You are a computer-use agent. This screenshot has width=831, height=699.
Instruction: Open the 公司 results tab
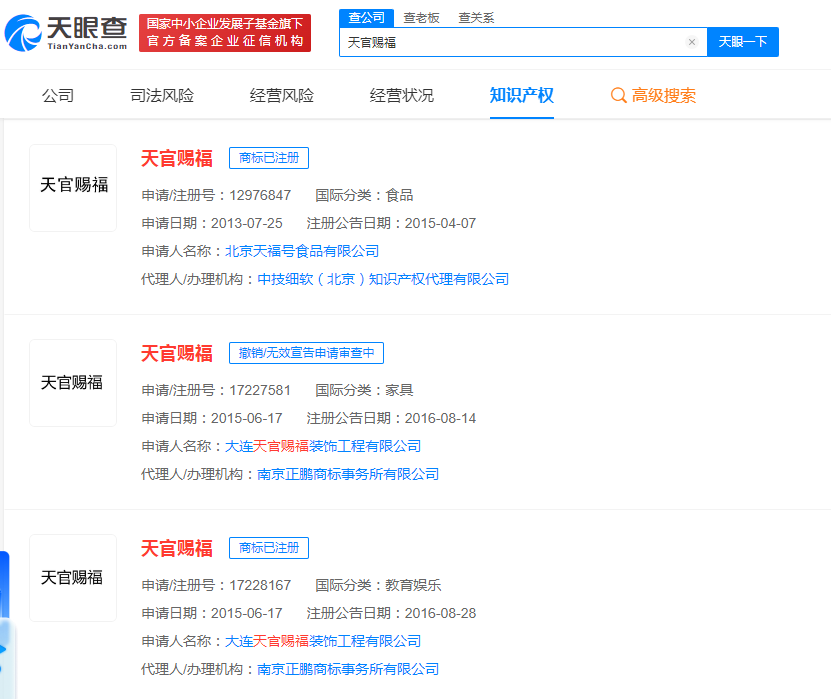[58, 95]
